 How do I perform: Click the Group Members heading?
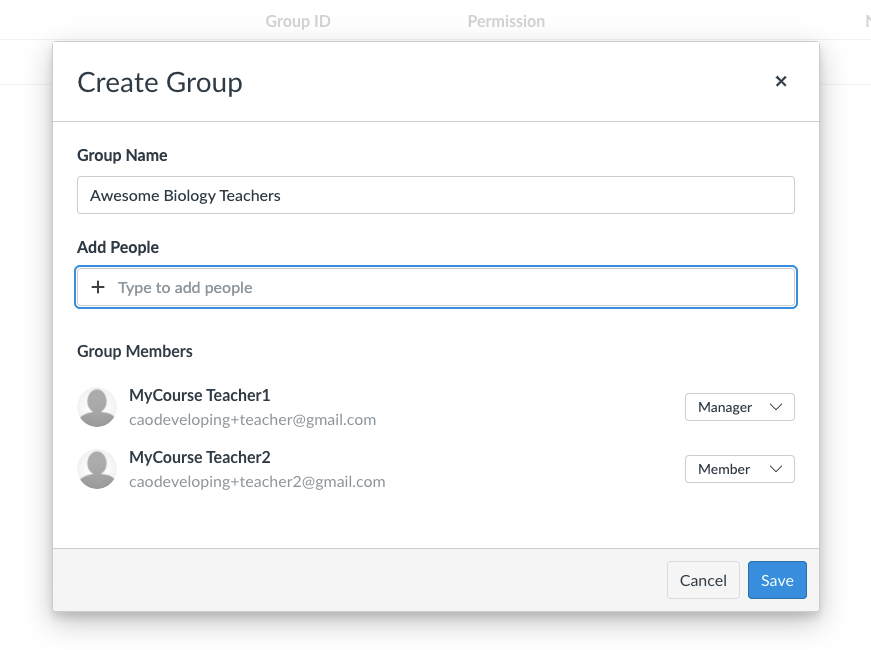135,351
